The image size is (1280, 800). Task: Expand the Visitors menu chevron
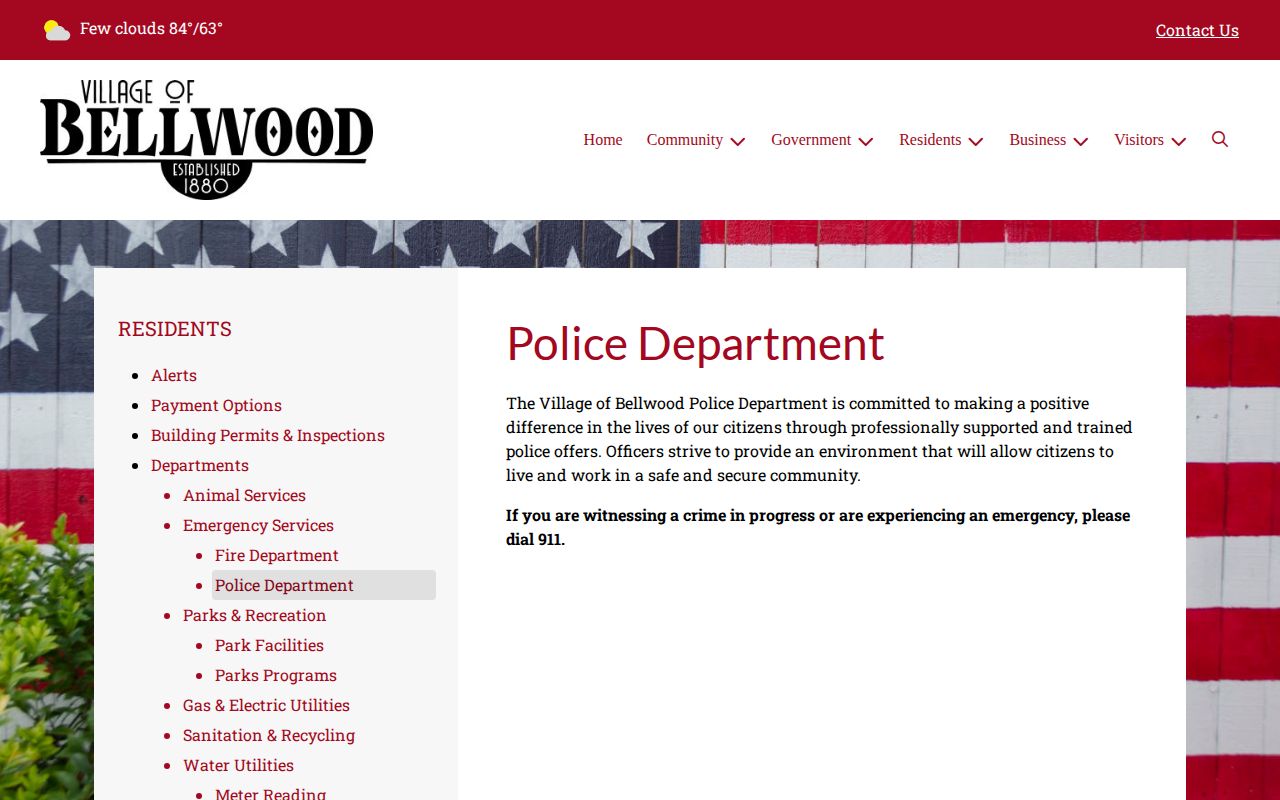coord(1179,141)
